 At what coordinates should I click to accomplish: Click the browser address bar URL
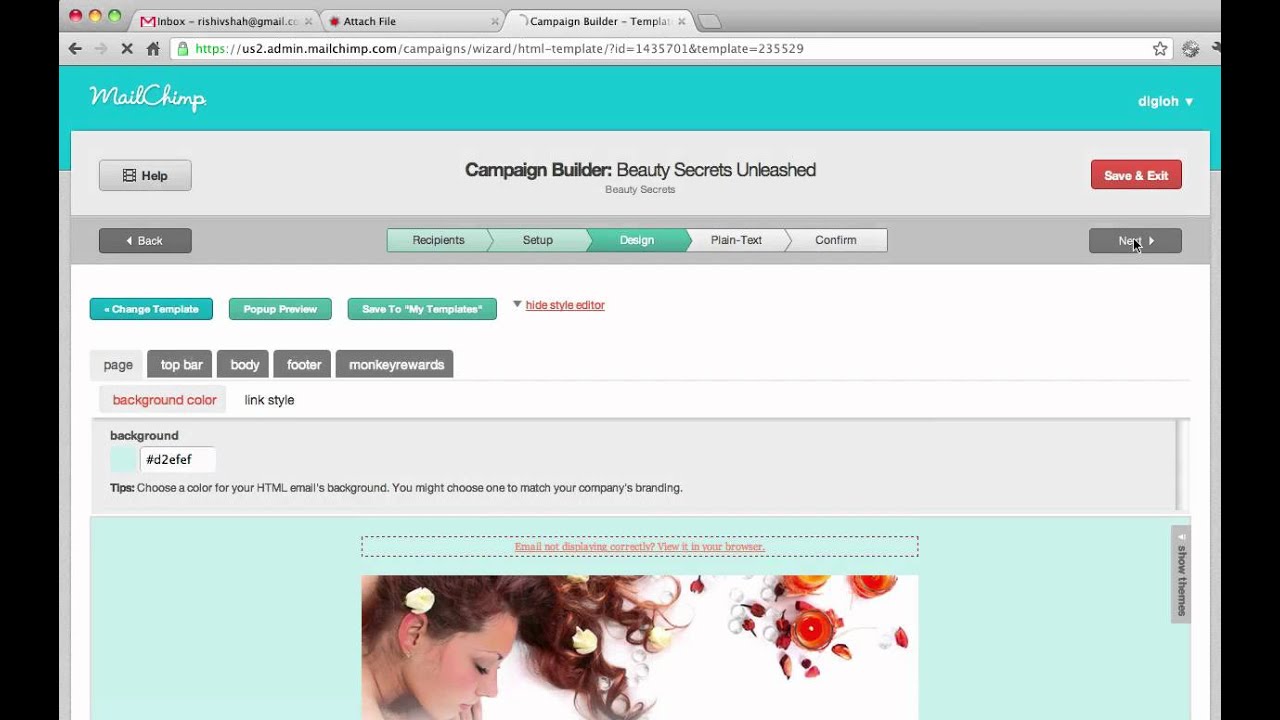click(499, 48)
